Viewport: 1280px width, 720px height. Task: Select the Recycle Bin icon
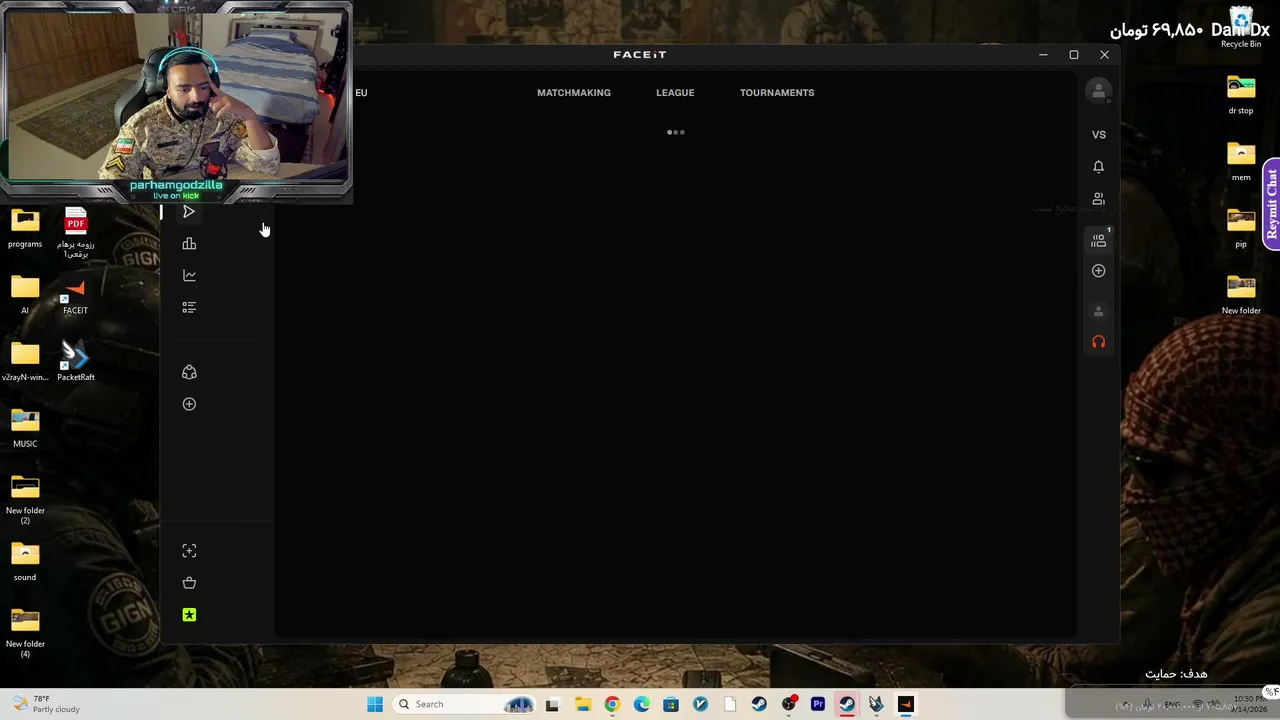point(1241,28)
